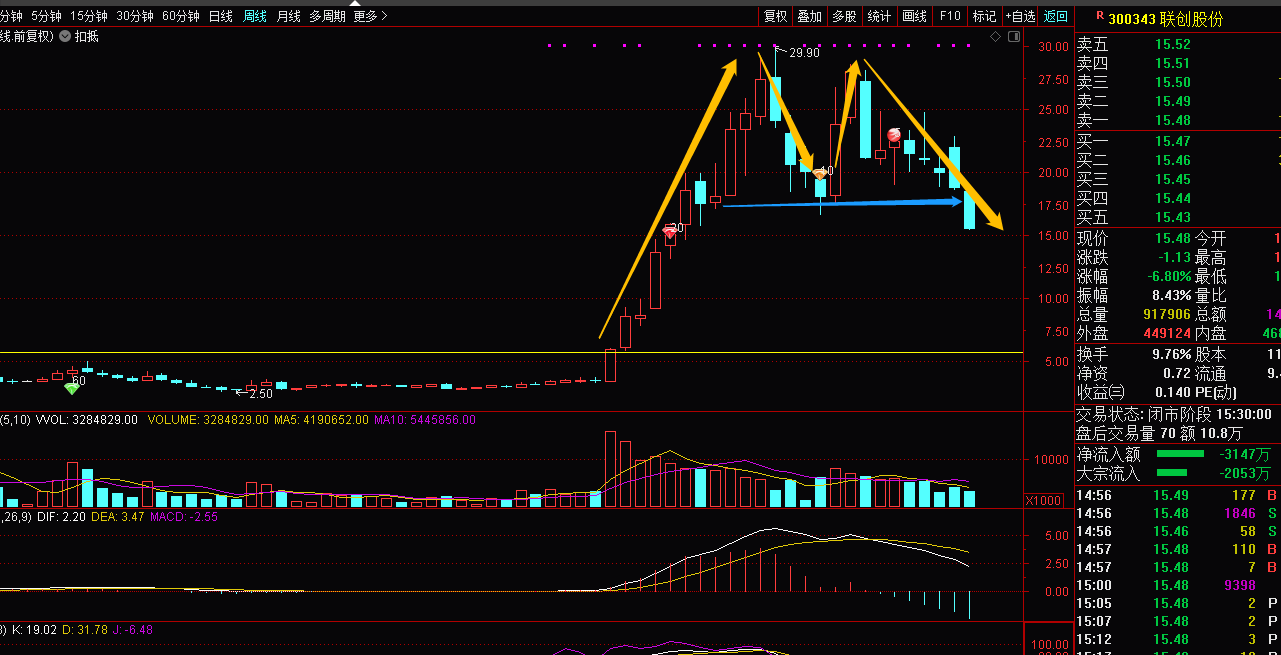Select the blue horizontal arrow line on chart

click(x=840, y=204)
